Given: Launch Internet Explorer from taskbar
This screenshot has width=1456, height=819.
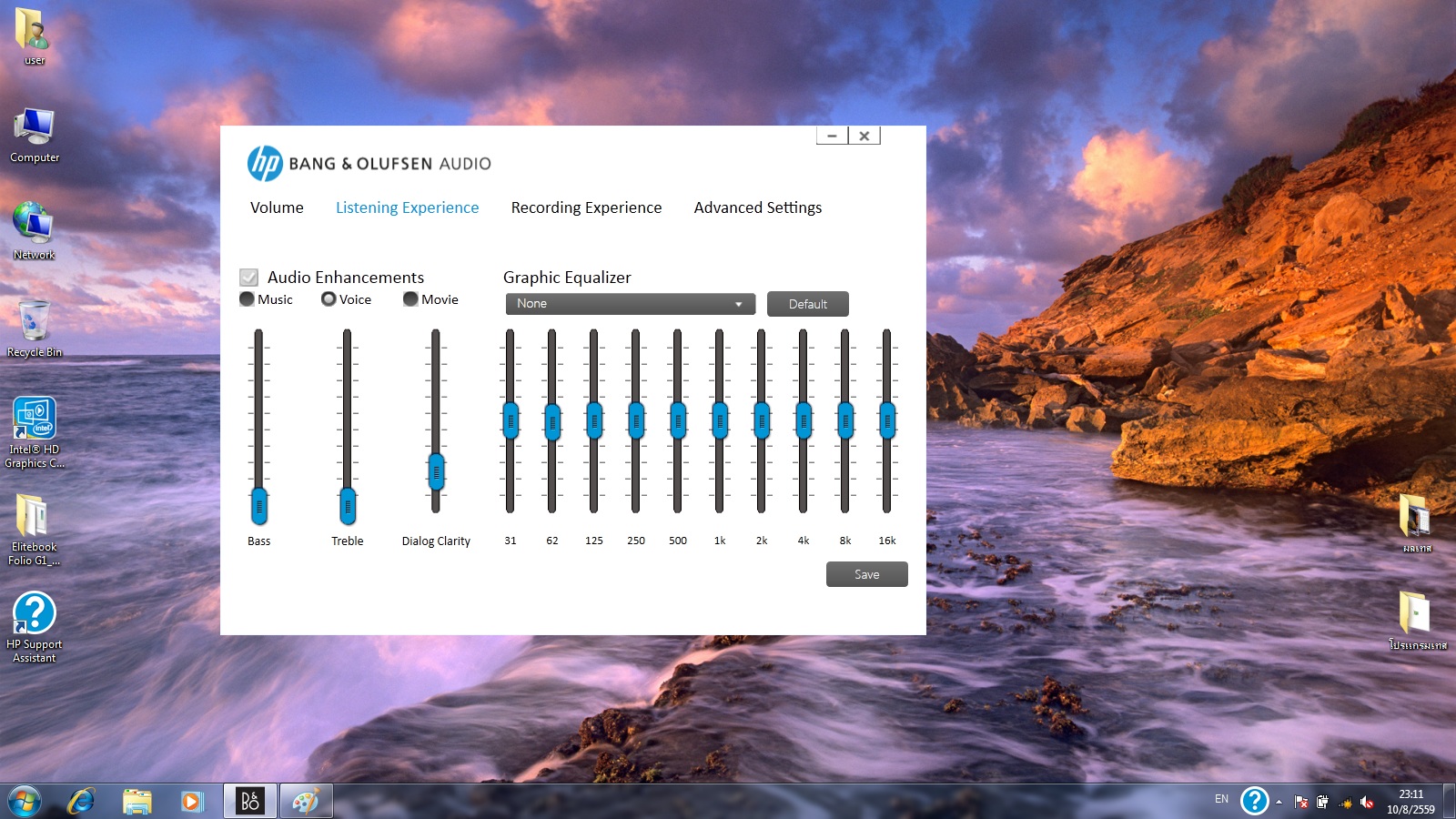Looking at the screenshot, I should pyautogui.click(x=81, y=802).
